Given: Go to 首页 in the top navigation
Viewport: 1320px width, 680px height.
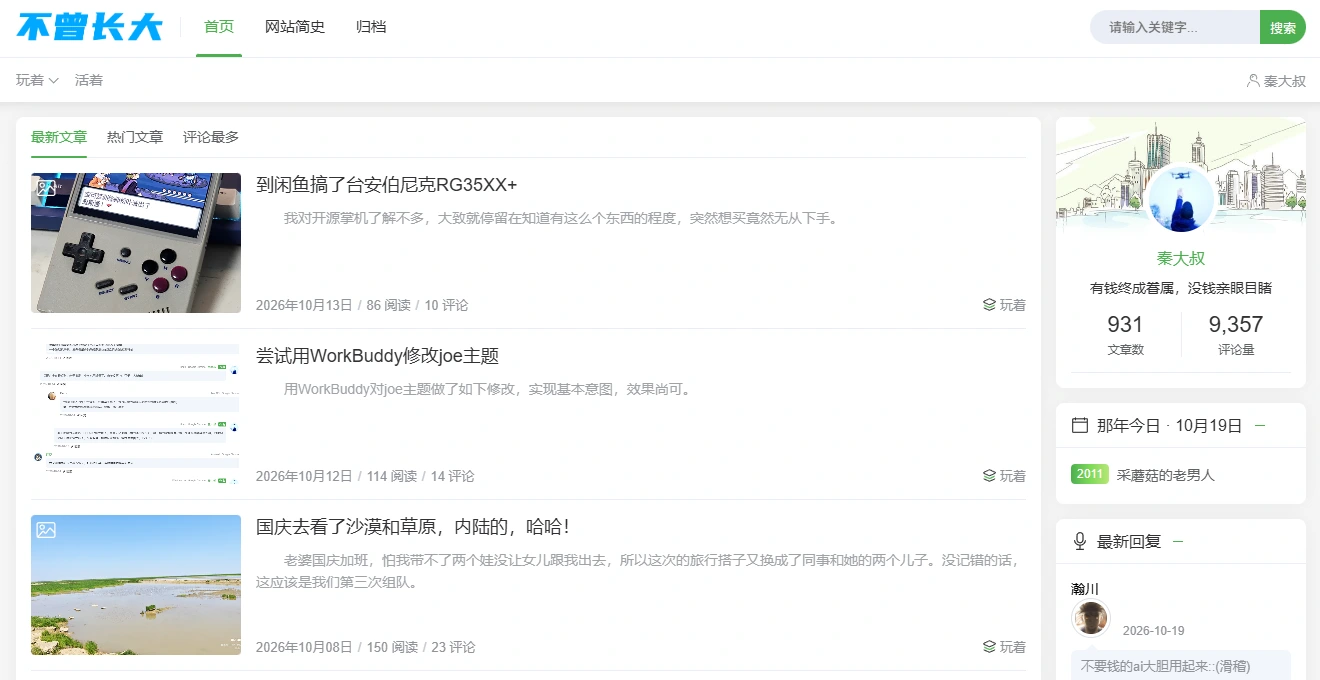Looking at the screenshot, I should click(219, 27).
